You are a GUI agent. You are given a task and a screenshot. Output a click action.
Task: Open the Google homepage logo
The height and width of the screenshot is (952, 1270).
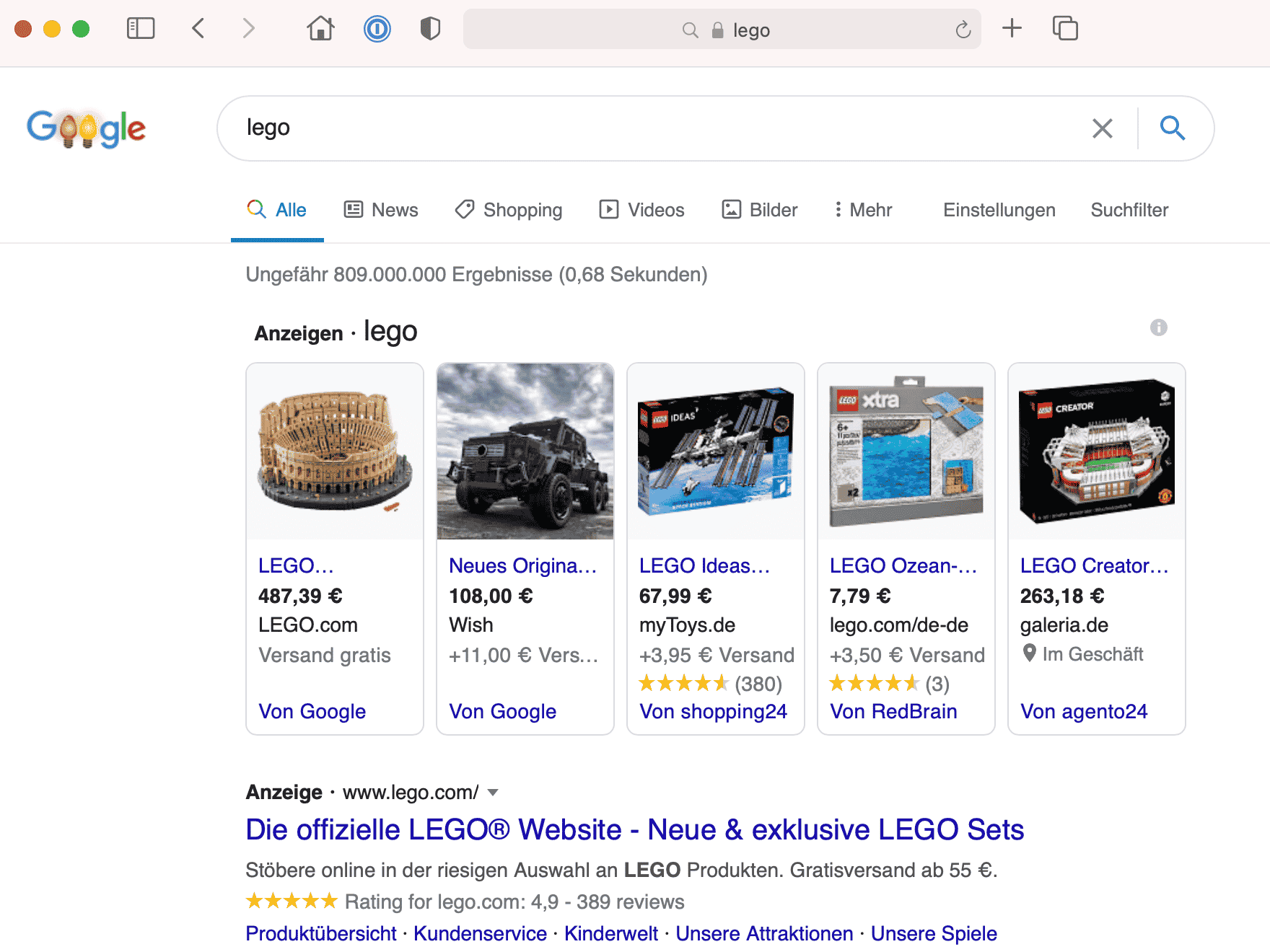86,128
